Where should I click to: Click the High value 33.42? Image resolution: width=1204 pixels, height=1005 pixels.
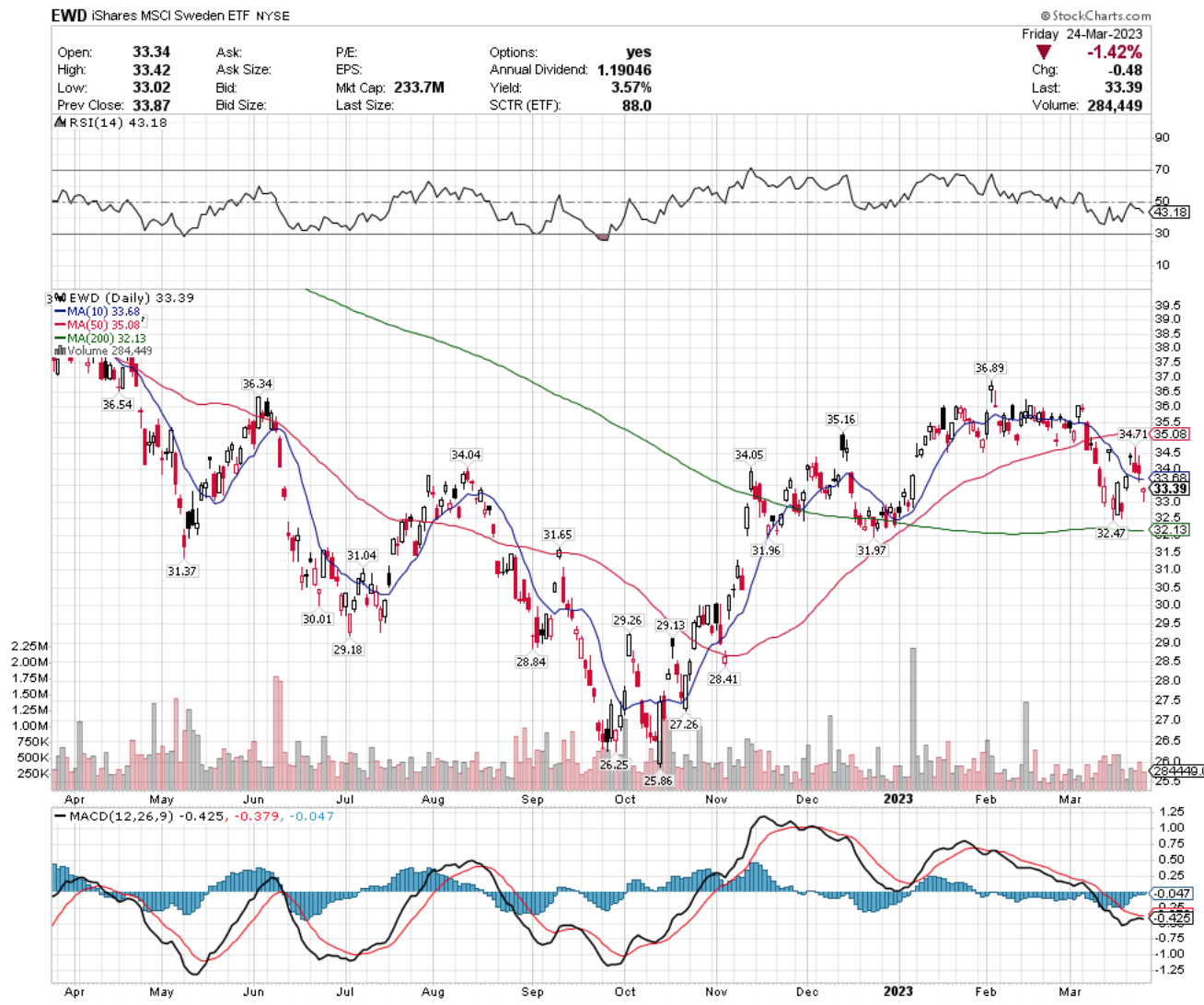[151, 70]
